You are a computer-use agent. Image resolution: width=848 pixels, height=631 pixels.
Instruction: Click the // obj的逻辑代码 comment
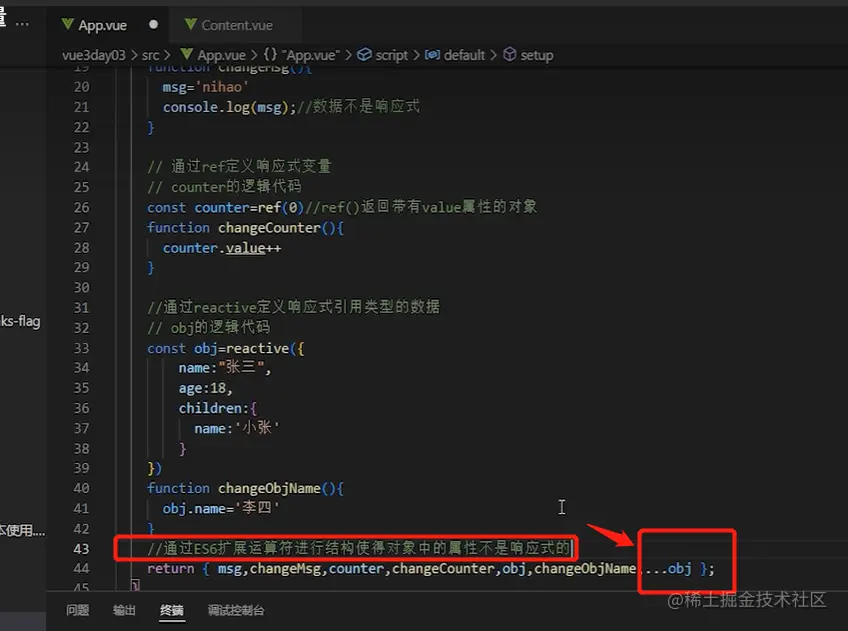(x=208, y=328)
